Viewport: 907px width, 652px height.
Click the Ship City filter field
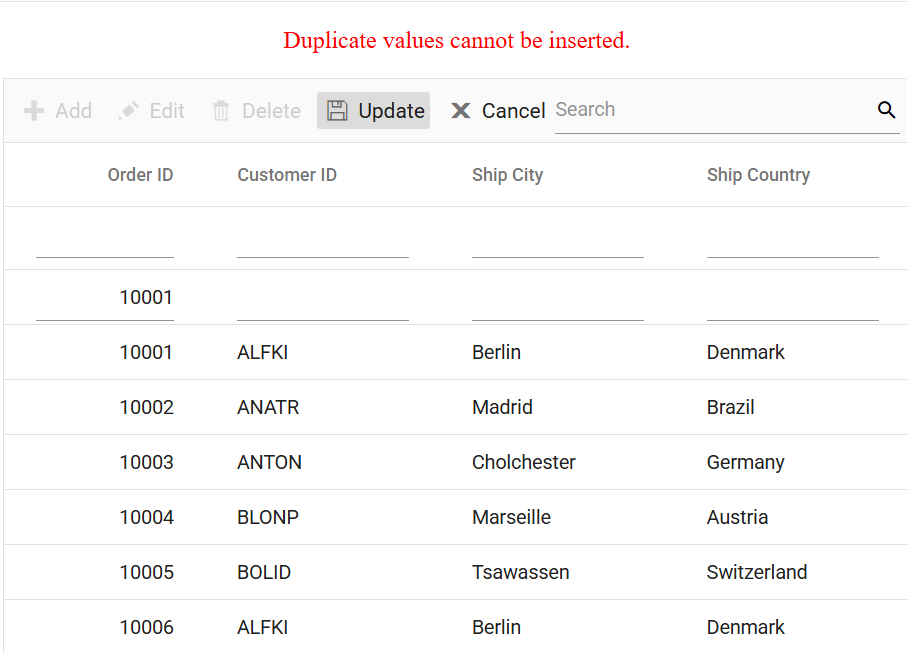(558, 241)
